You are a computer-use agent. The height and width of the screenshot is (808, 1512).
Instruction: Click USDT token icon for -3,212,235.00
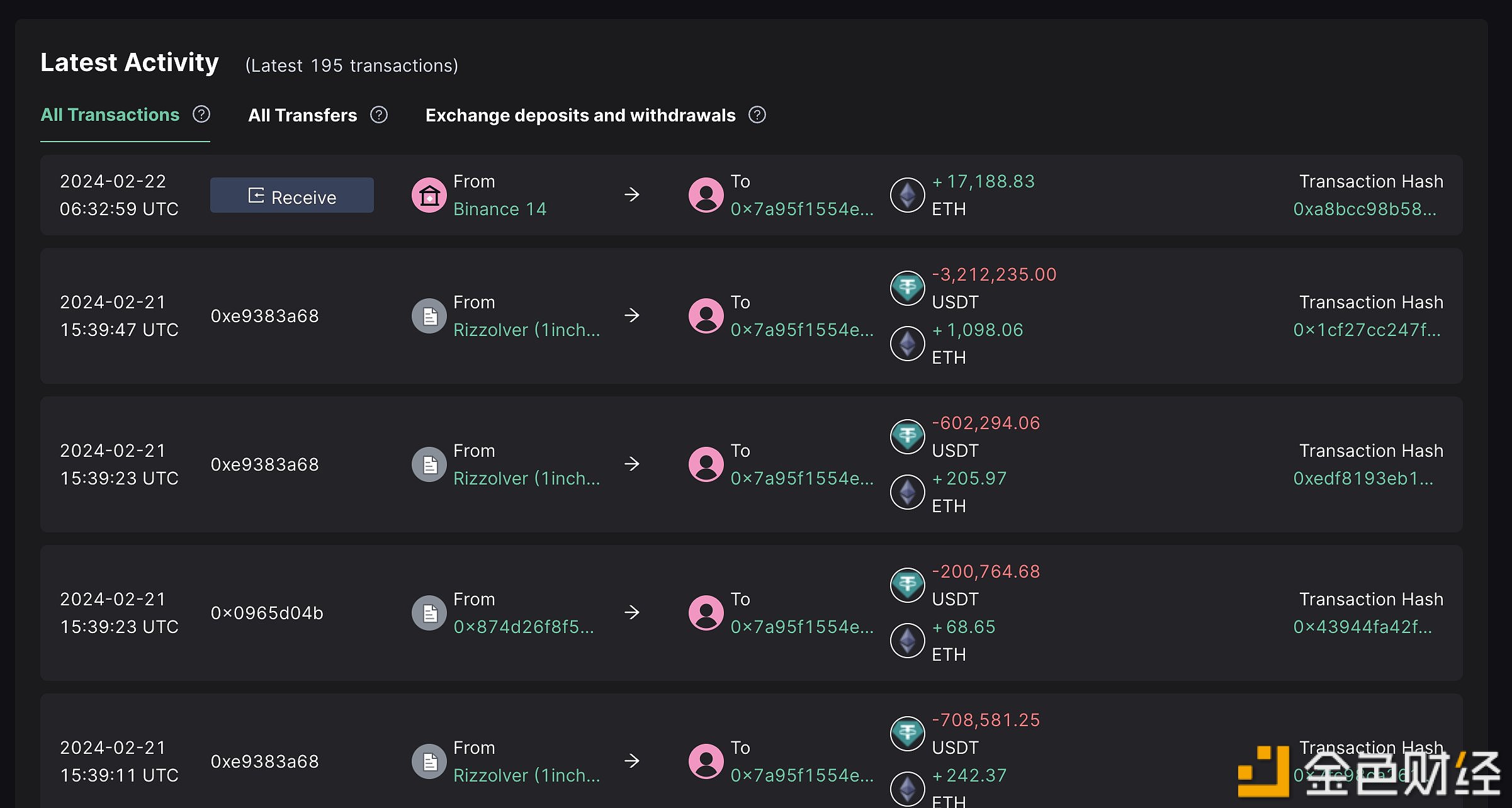click(x=907, y=288)
